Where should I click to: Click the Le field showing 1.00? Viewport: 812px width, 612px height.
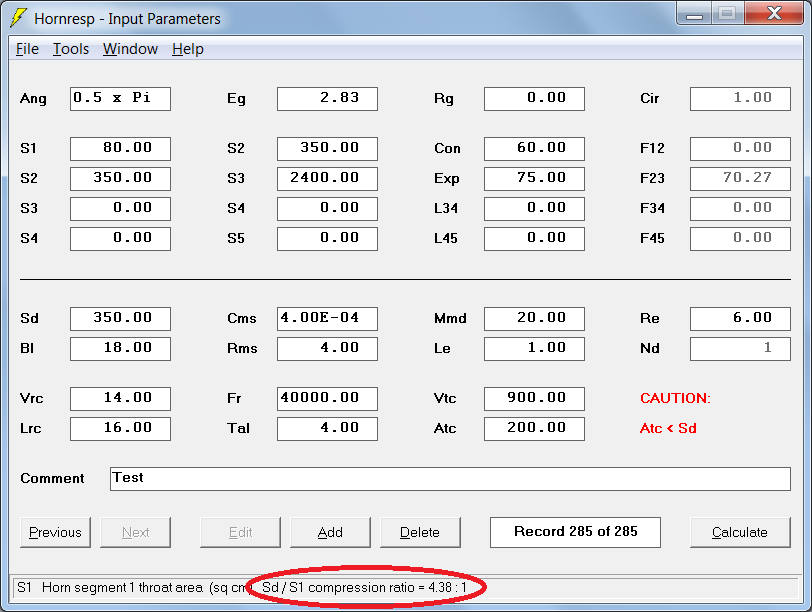click(534, 348)
